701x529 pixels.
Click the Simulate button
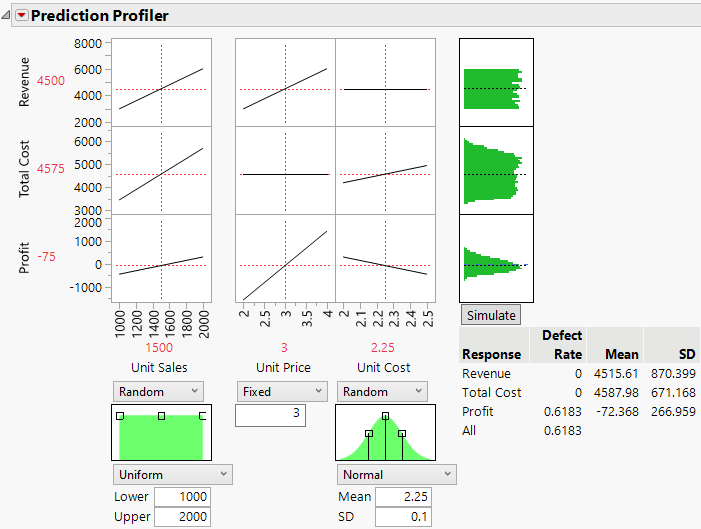tap(491, 314)
